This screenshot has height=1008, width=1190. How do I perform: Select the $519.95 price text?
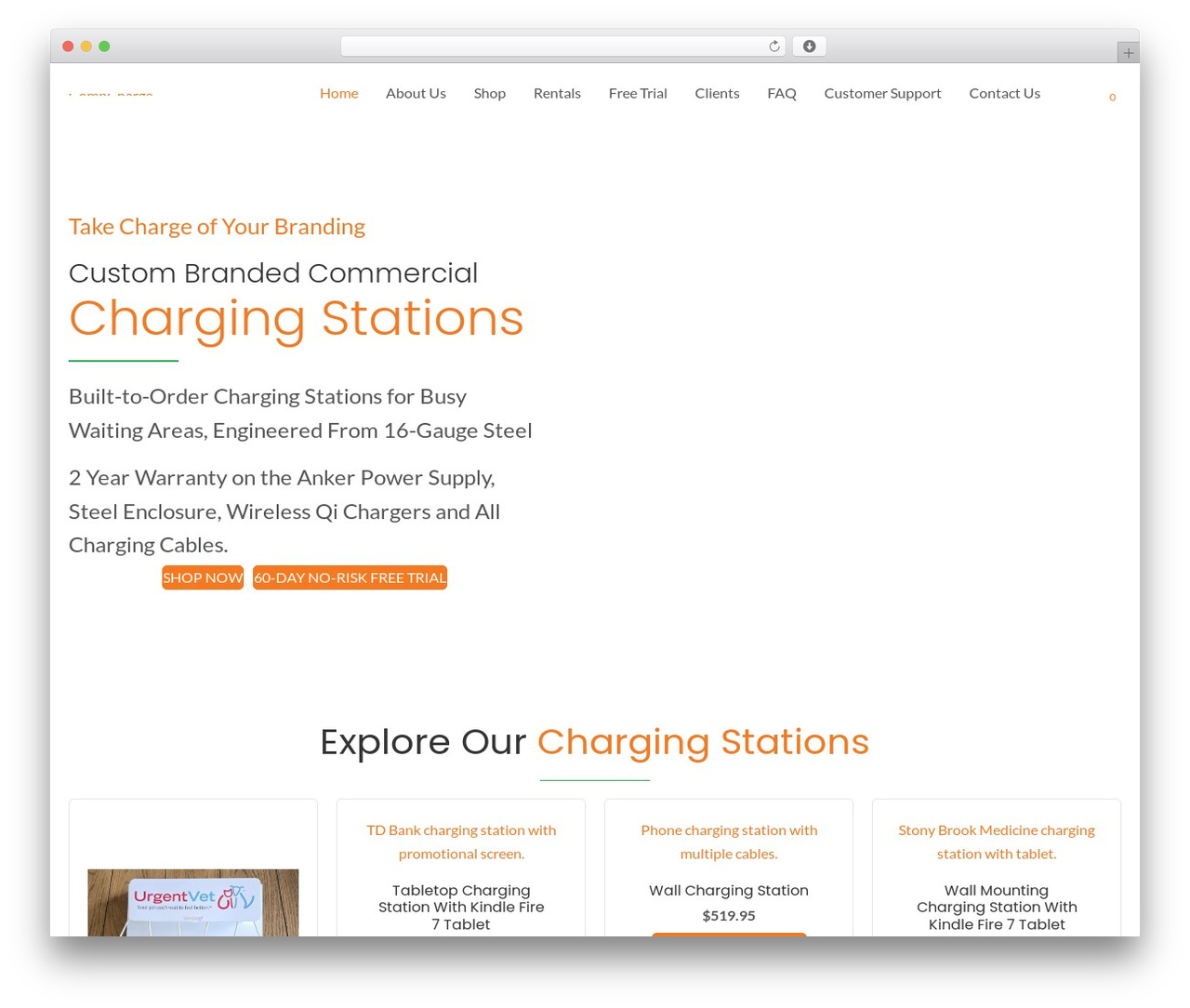tap(729, 916)
